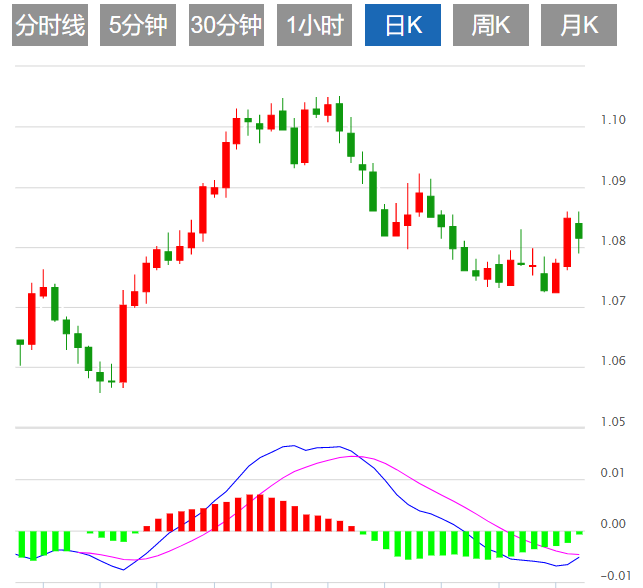Switch to the 月K monthly tab

[x=579, y=25]
